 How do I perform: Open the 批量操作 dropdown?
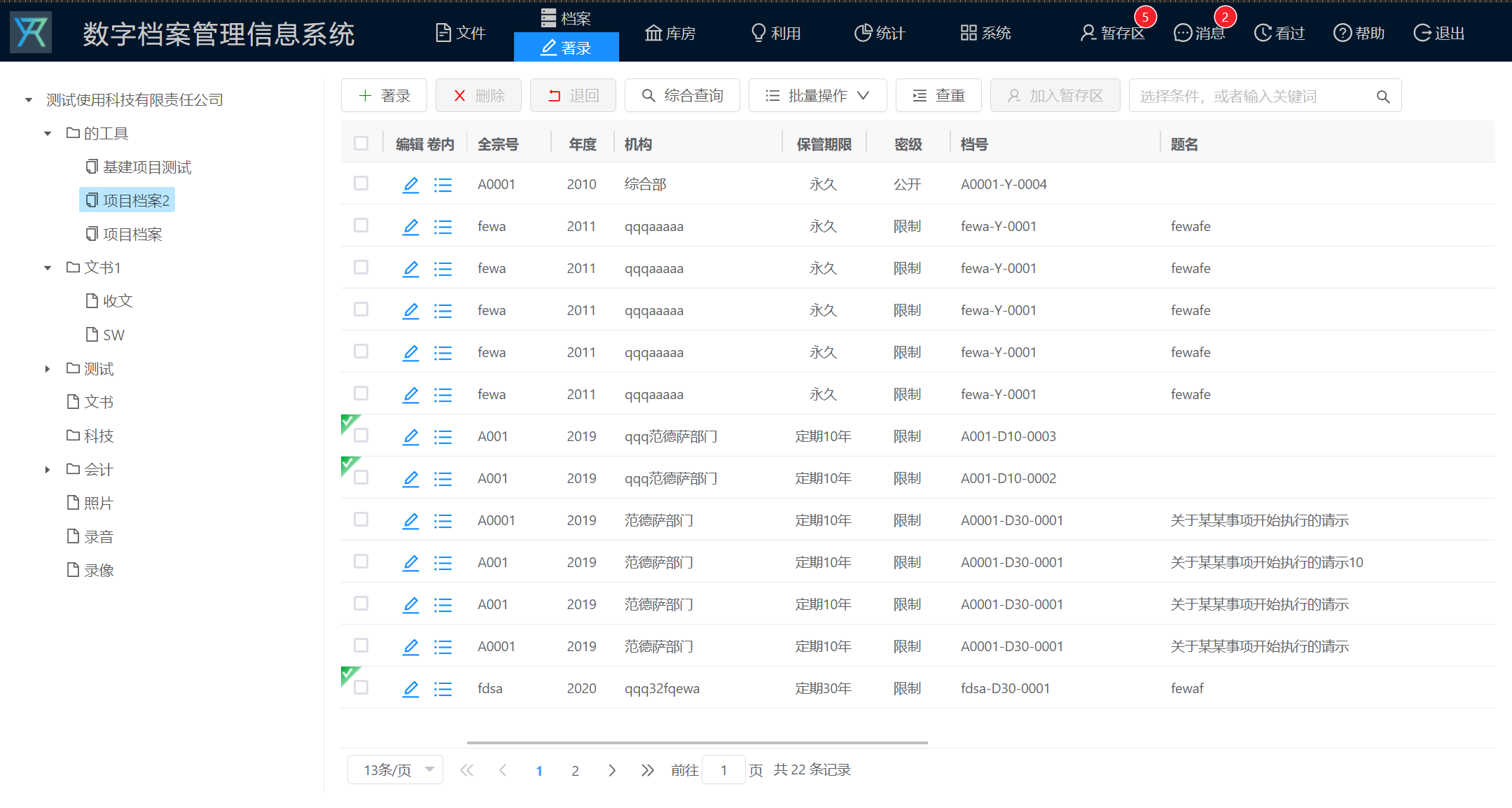[x=817, y=96]
